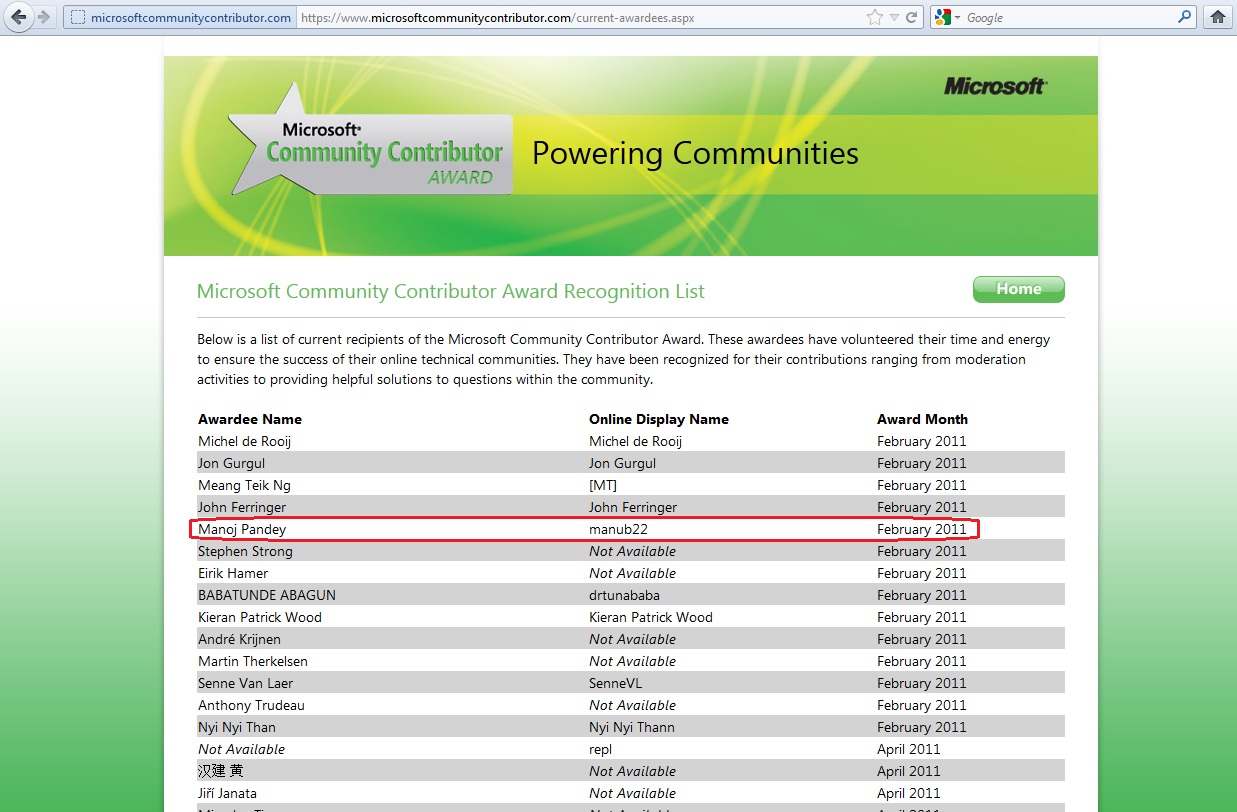Click the search magnifier icon

(x=1184, y=17)
